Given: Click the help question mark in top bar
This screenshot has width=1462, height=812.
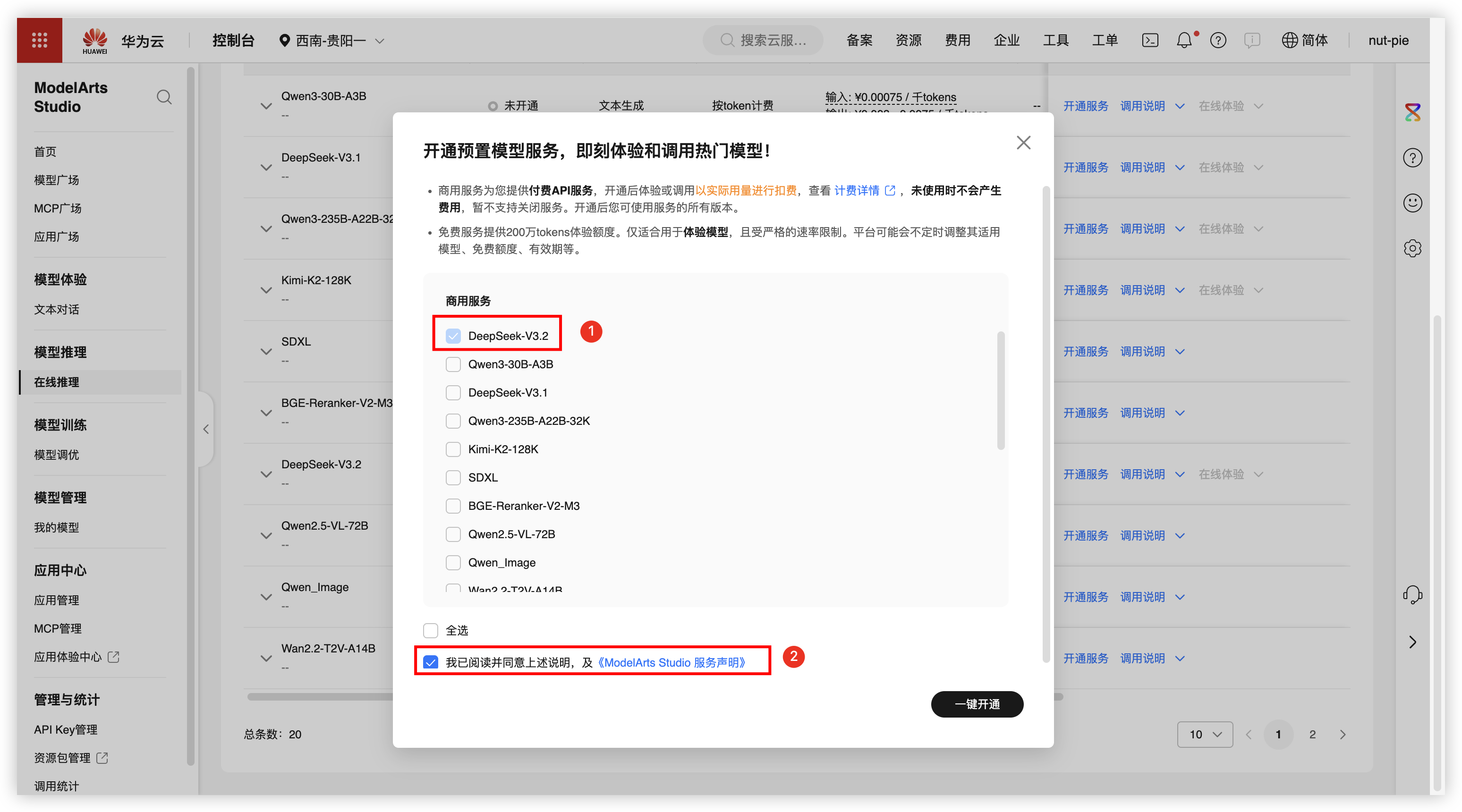Looking at the screenshot, I should pos(1218,40).
